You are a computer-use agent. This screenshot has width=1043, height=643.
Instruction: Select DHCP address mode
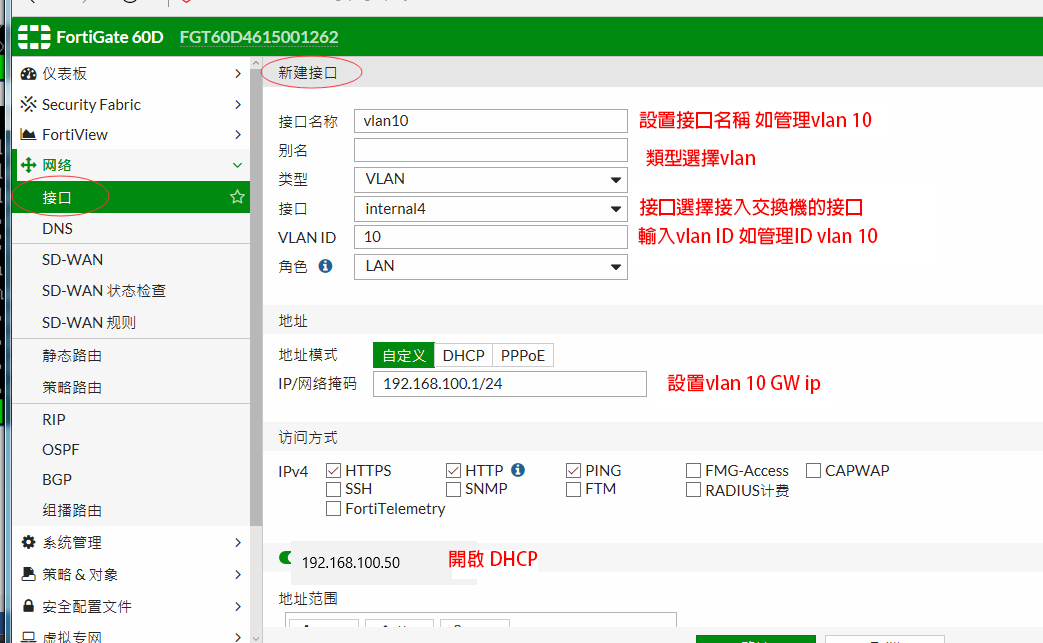[464, 355]
